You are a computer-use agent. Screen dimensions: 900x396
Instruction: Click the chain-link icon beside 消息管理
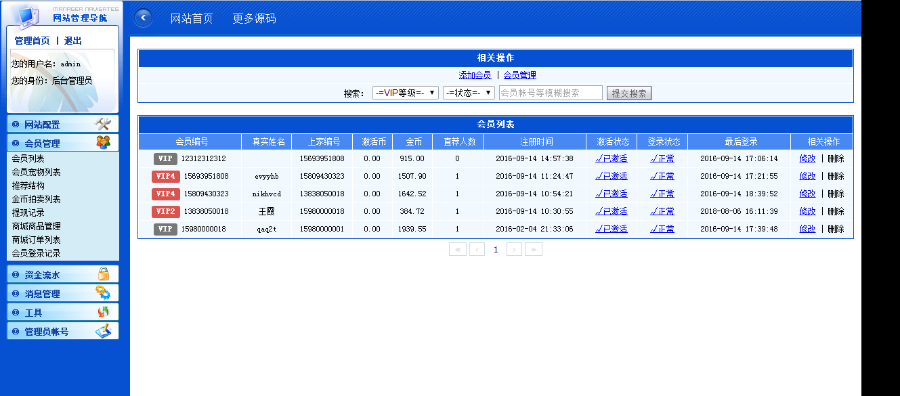(103, 293)
